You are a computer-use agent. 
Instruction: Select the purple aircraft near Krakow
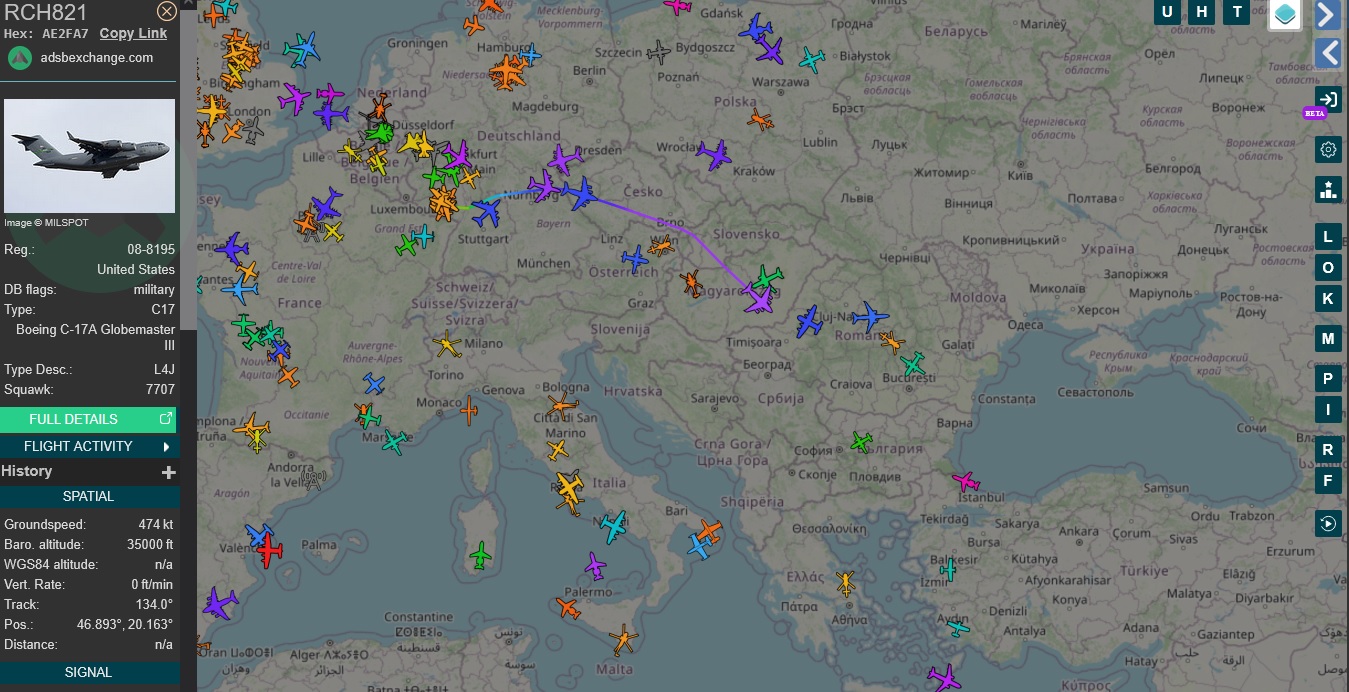pos(713,155)
